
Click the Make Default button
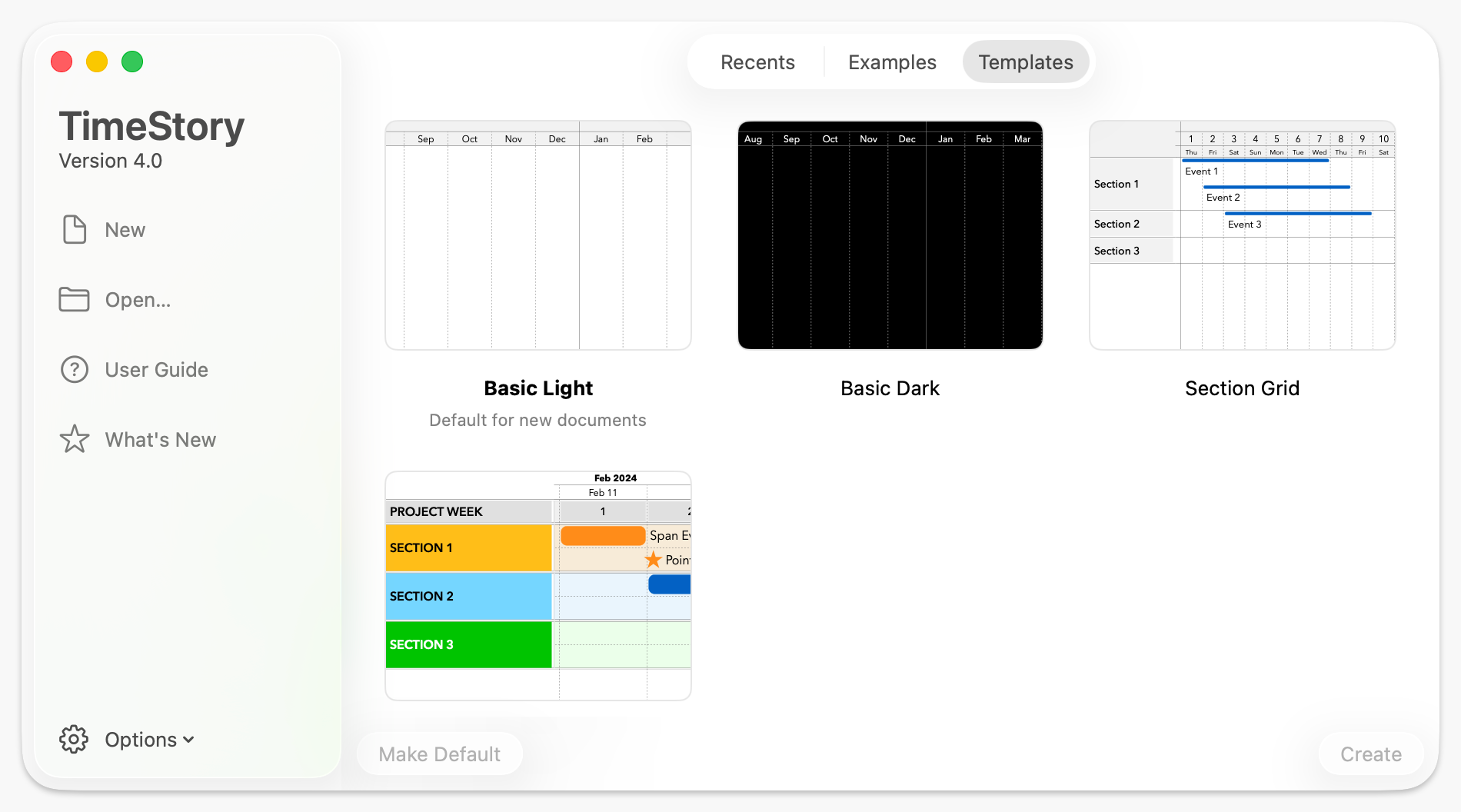click(440, 754)
